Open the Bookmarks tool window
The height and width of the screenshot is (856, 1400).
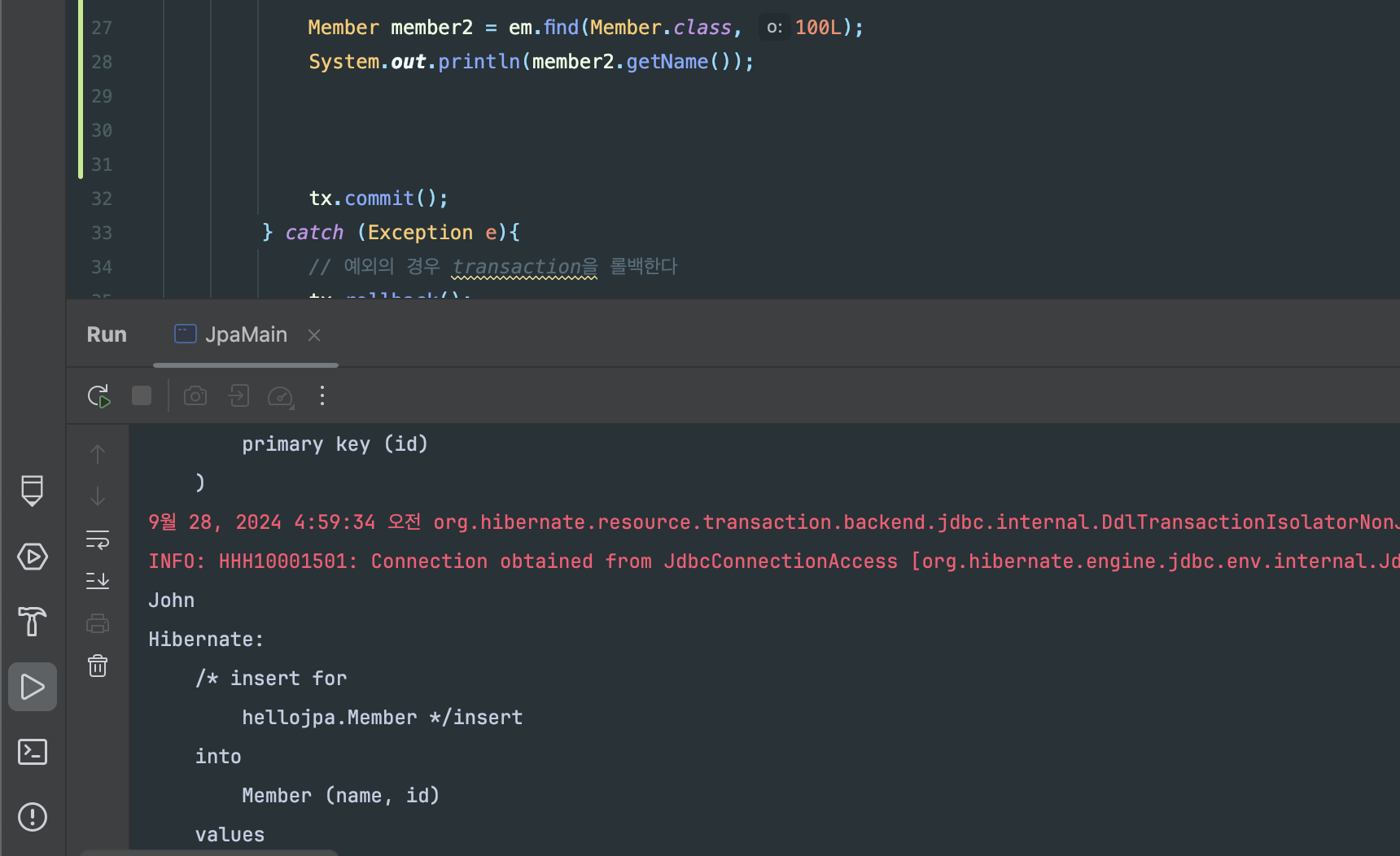click(x=33, y=491)
